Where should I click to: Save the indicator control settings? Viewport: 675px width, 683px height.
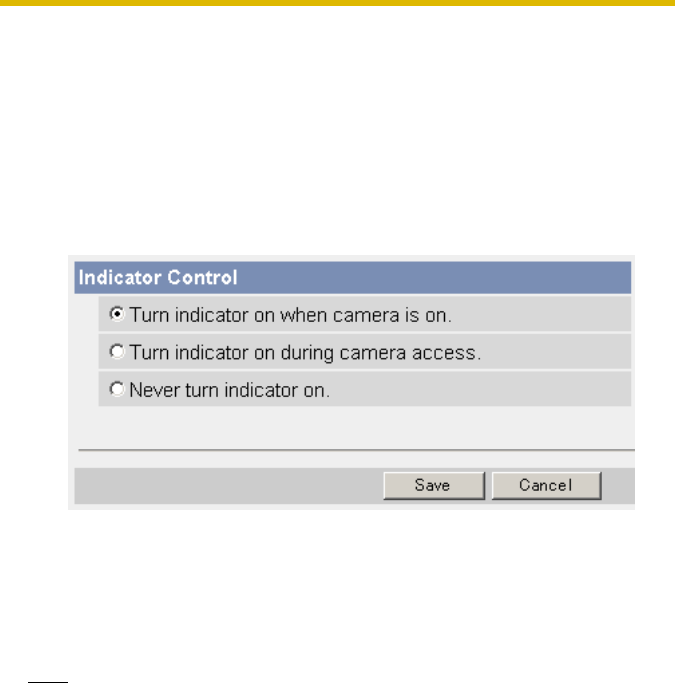(x=434, y=485)
